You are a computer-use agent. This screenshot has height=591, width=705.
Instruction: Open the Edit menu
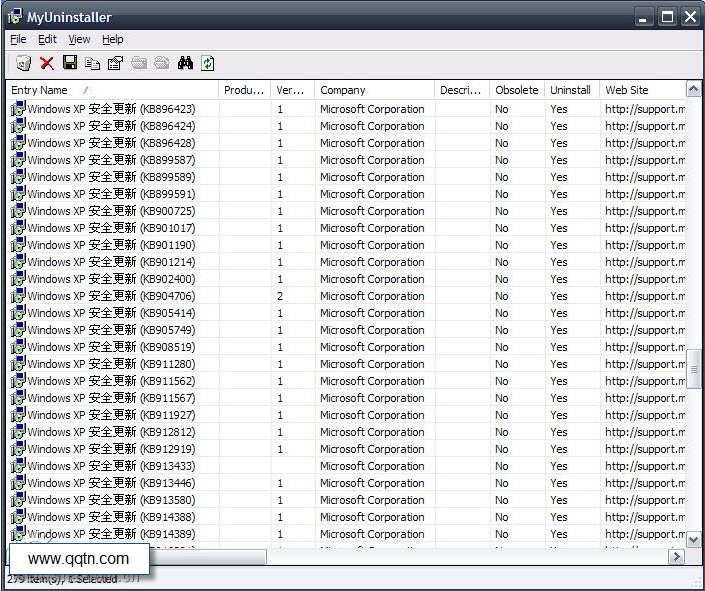tap(47, 40)
